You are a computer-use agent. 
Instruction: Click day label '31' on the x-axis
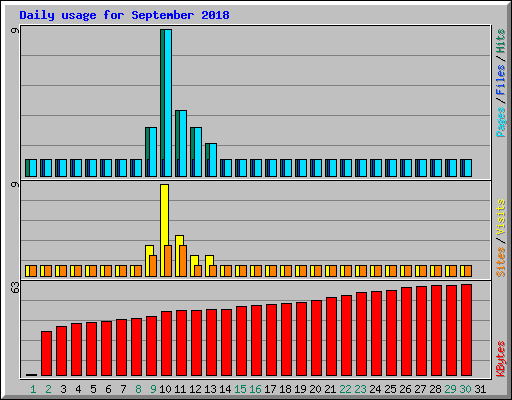480,389
